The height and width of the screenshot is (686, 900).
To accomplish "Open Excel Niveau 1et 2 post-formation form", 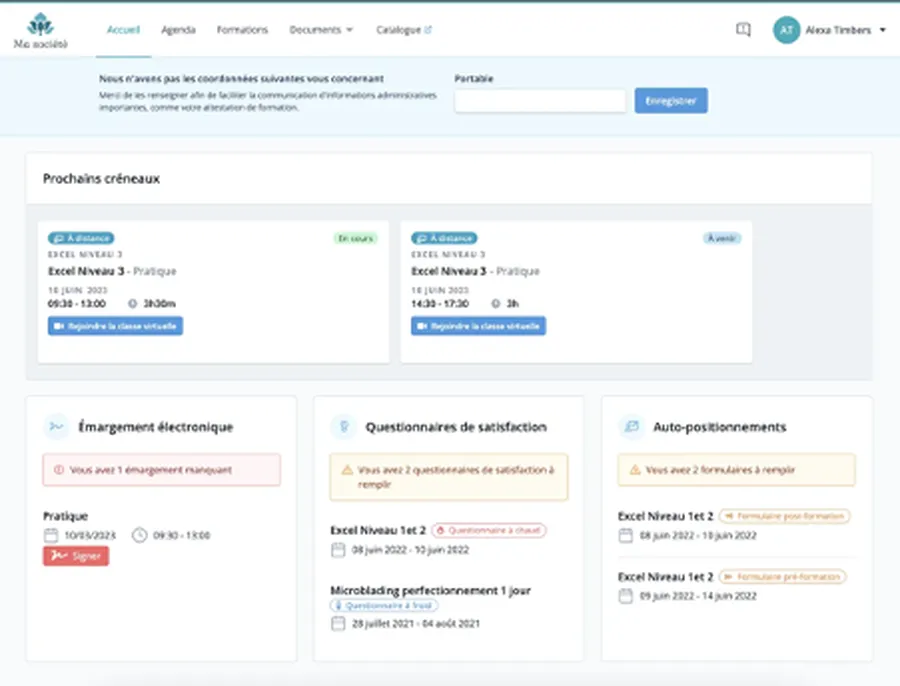I will (666, 516).
